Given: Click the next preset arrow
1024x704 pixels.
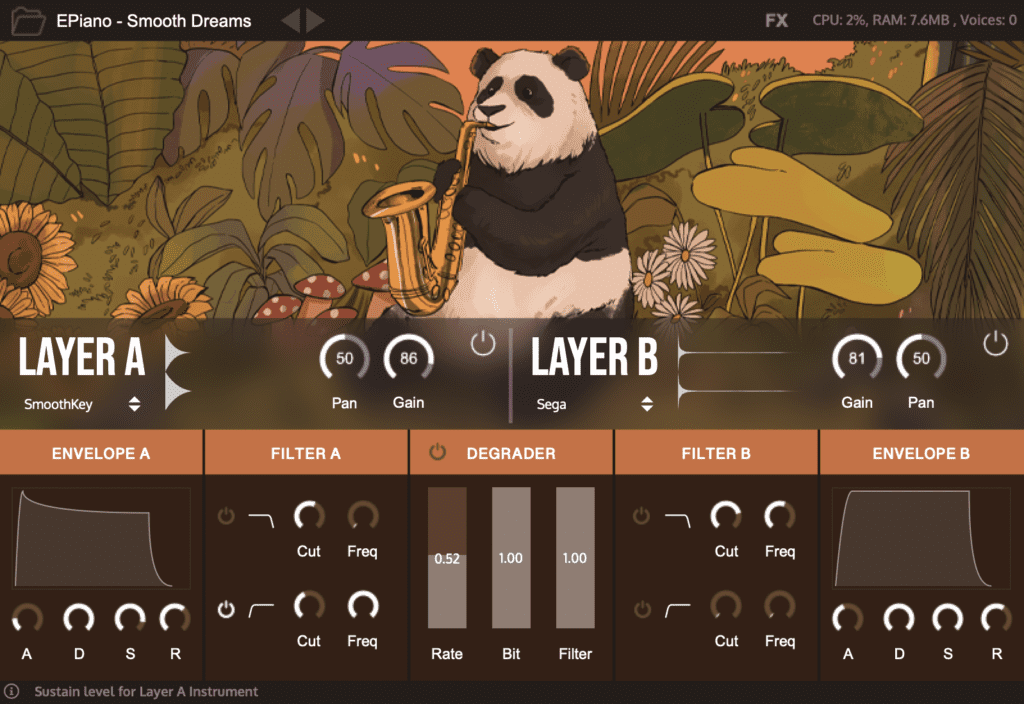Looking at the screenshot, I should [314, 20].
